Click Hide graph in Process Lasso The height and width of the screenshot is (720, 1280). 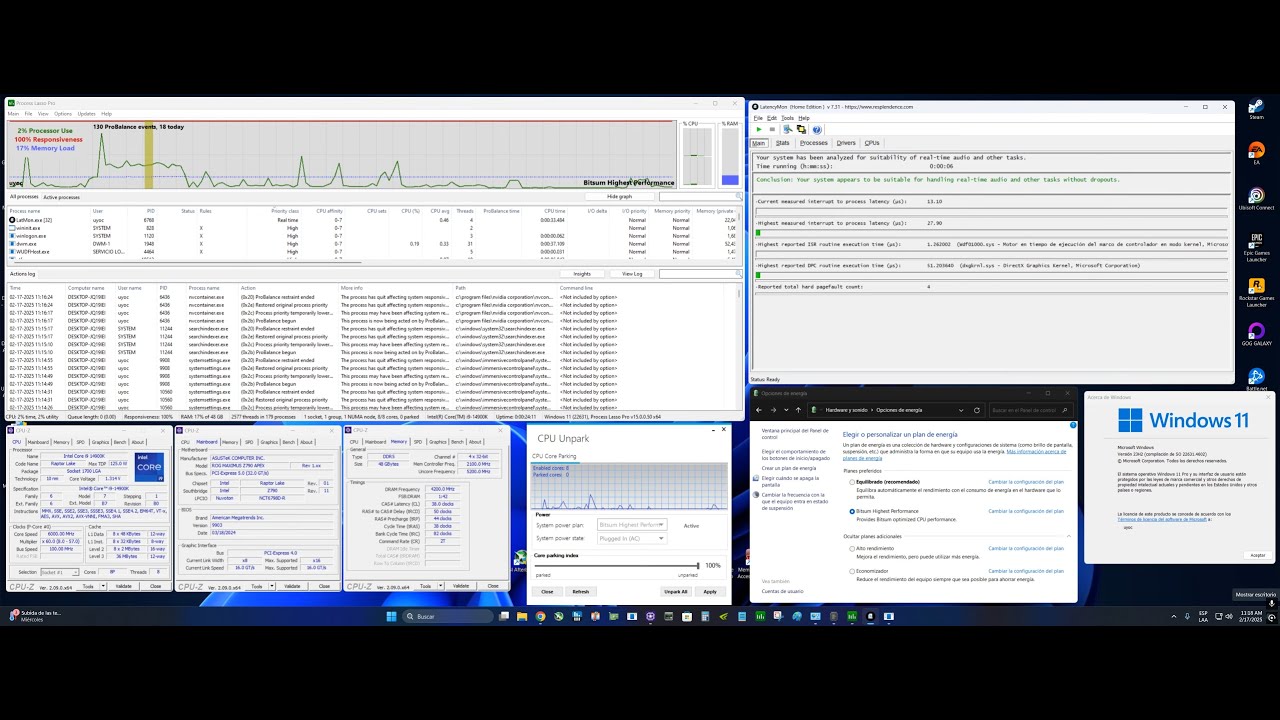[x=620, y=197]
